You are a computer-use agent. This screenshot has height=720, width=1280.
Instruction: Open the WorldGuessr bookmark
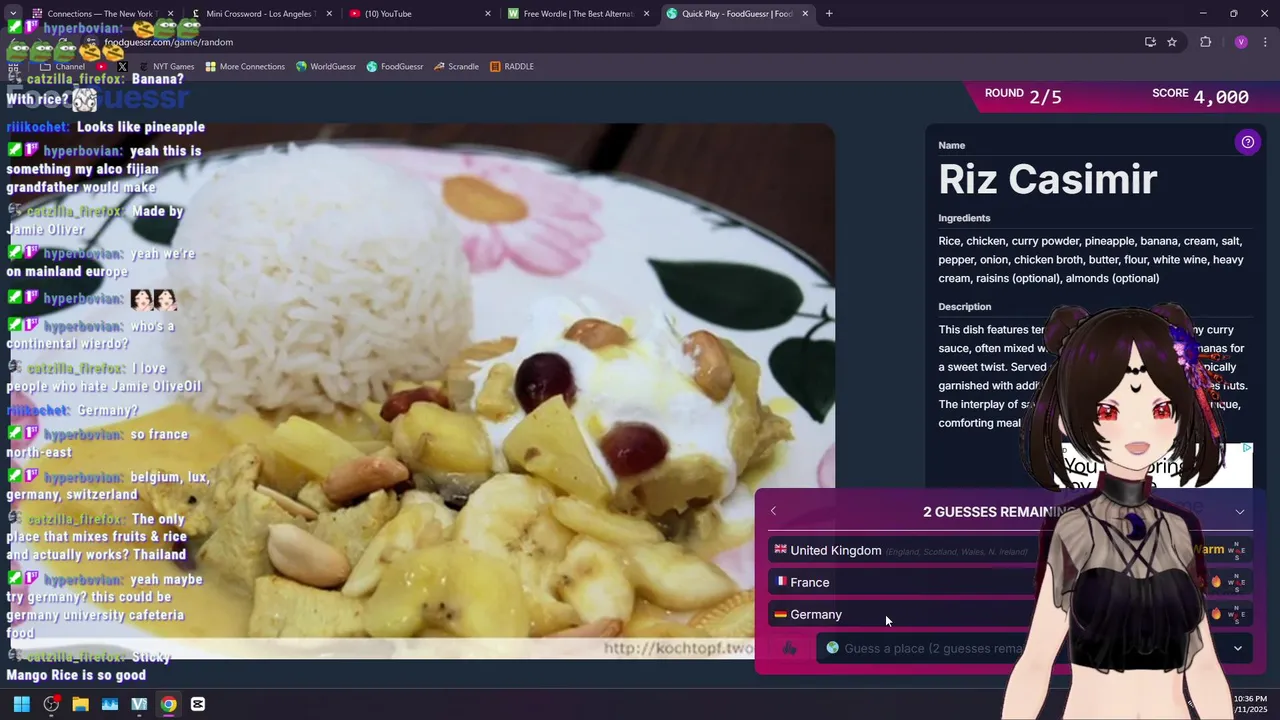pos(326,66)
